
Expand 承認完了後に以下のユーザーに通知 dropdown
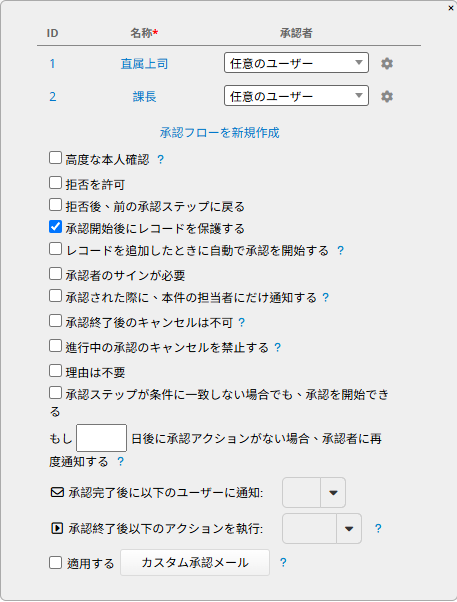(314, 493)
